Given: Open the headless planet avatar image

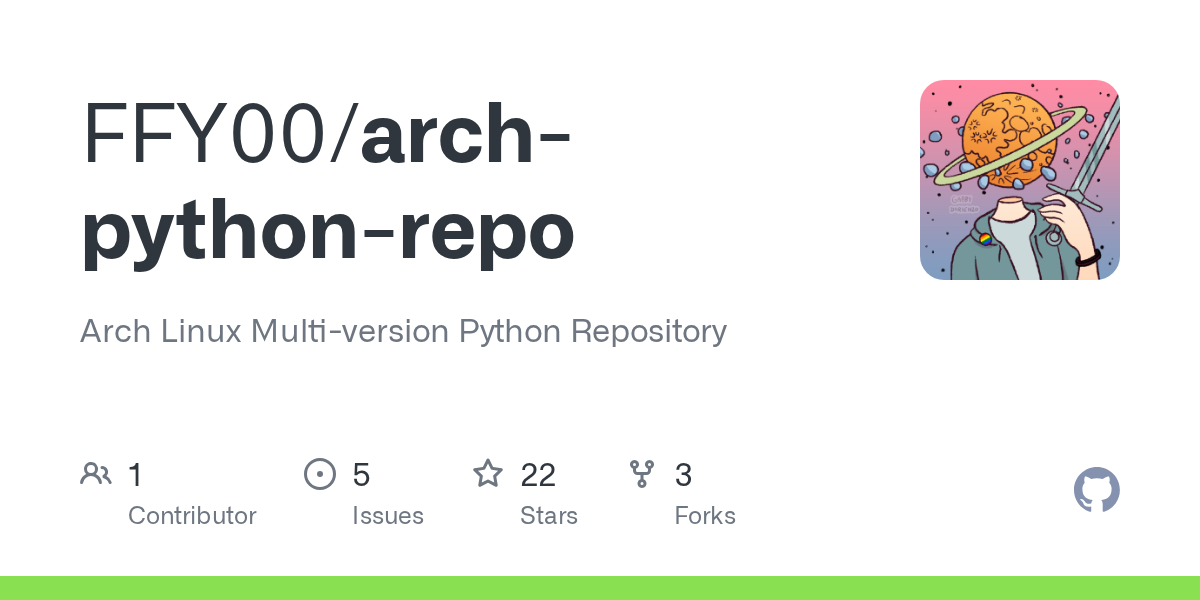Looking at the screenshot, I should point(1020,180).
